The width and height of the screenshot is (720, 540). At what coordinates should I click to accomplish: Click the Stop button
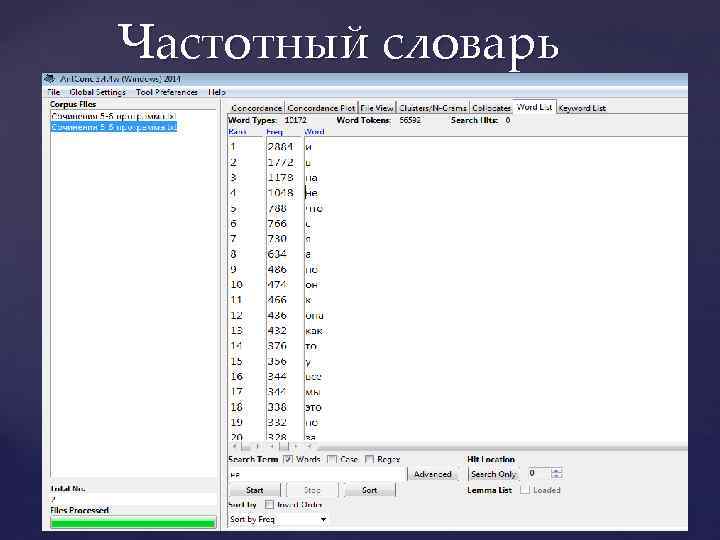[312, 490]
